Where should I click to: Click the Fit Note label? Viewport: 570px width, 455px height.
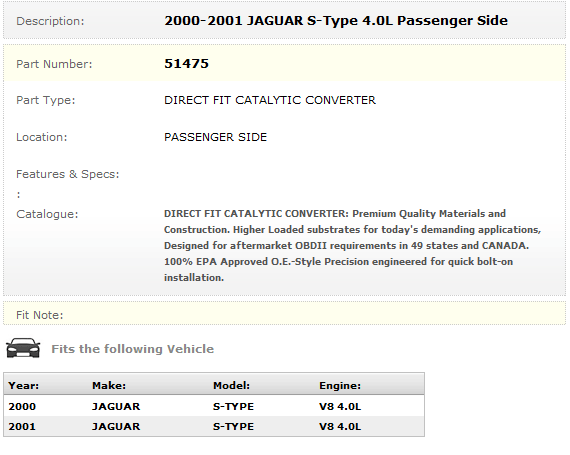pos(40,315)
